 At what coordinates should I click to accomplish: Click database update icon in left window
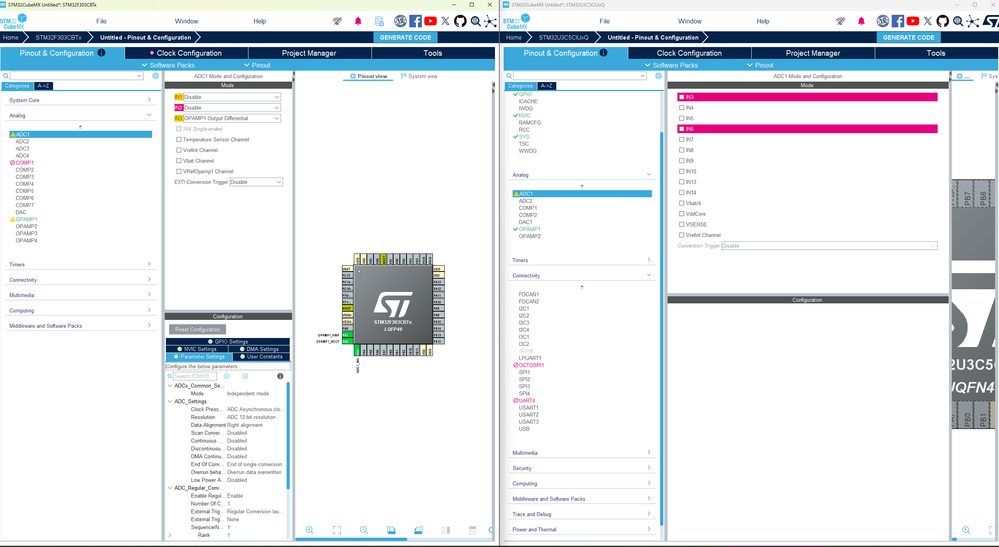[379, 21]
